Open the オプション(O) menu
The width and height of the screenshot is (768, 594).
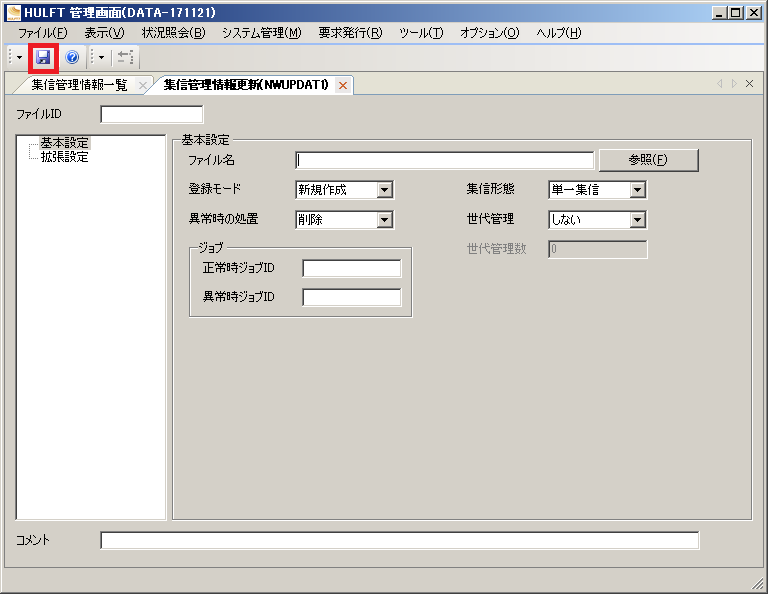coord(489,33)
